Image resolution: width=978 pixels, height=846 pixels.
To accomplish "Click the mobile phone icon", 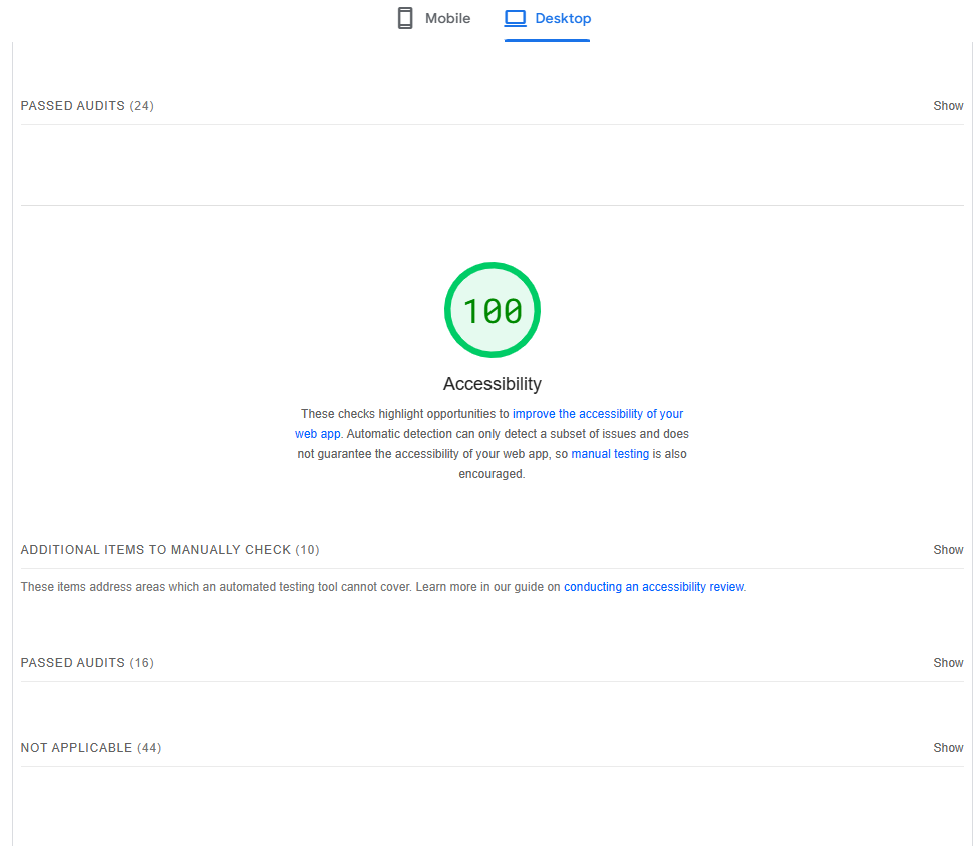I will coord(405,18).
